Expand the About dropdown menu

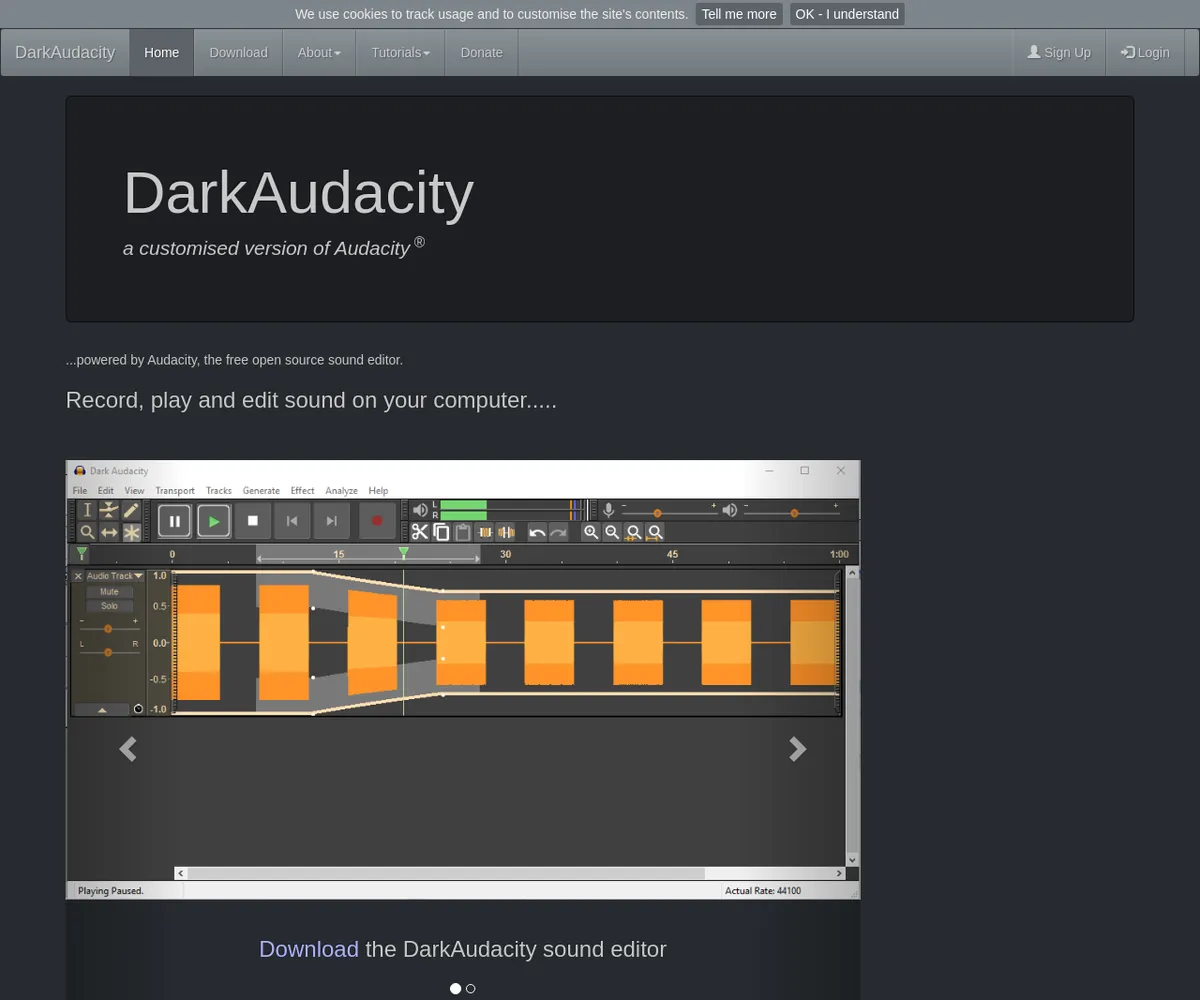pyautogui.click(x=319, y=53)
